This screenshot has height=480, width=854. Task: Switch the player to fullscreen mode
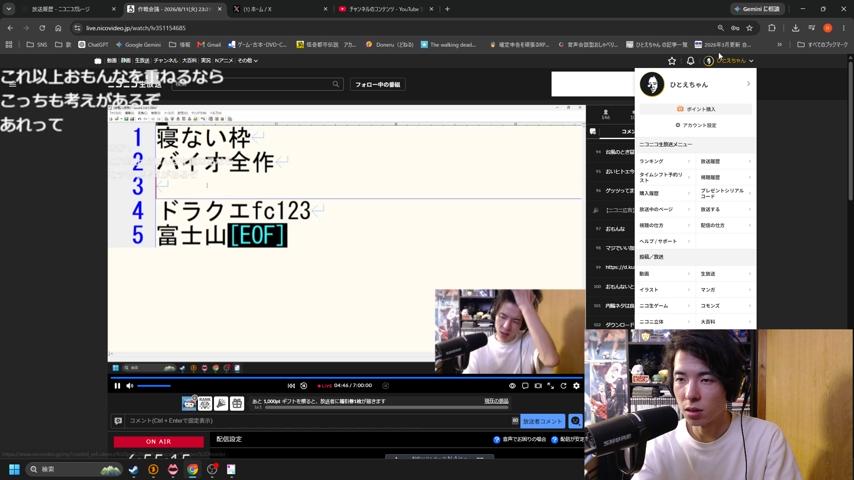(551, 386)
